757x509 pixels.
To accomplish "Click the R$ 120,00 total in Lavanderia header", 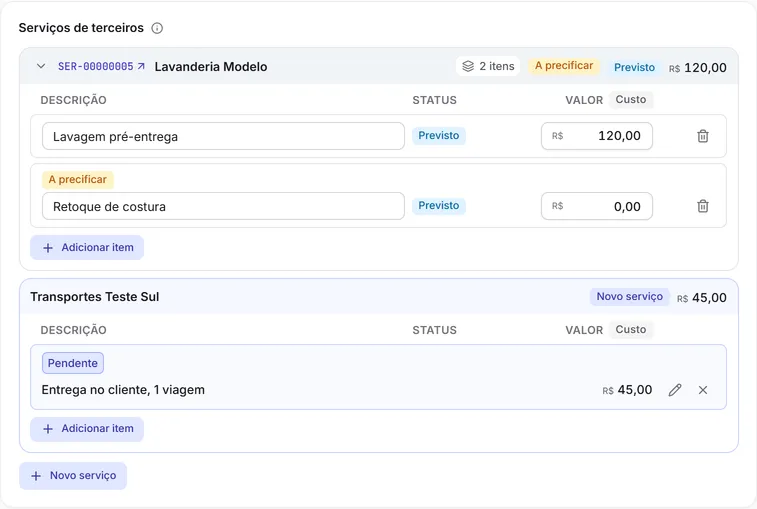I will 698,68.
